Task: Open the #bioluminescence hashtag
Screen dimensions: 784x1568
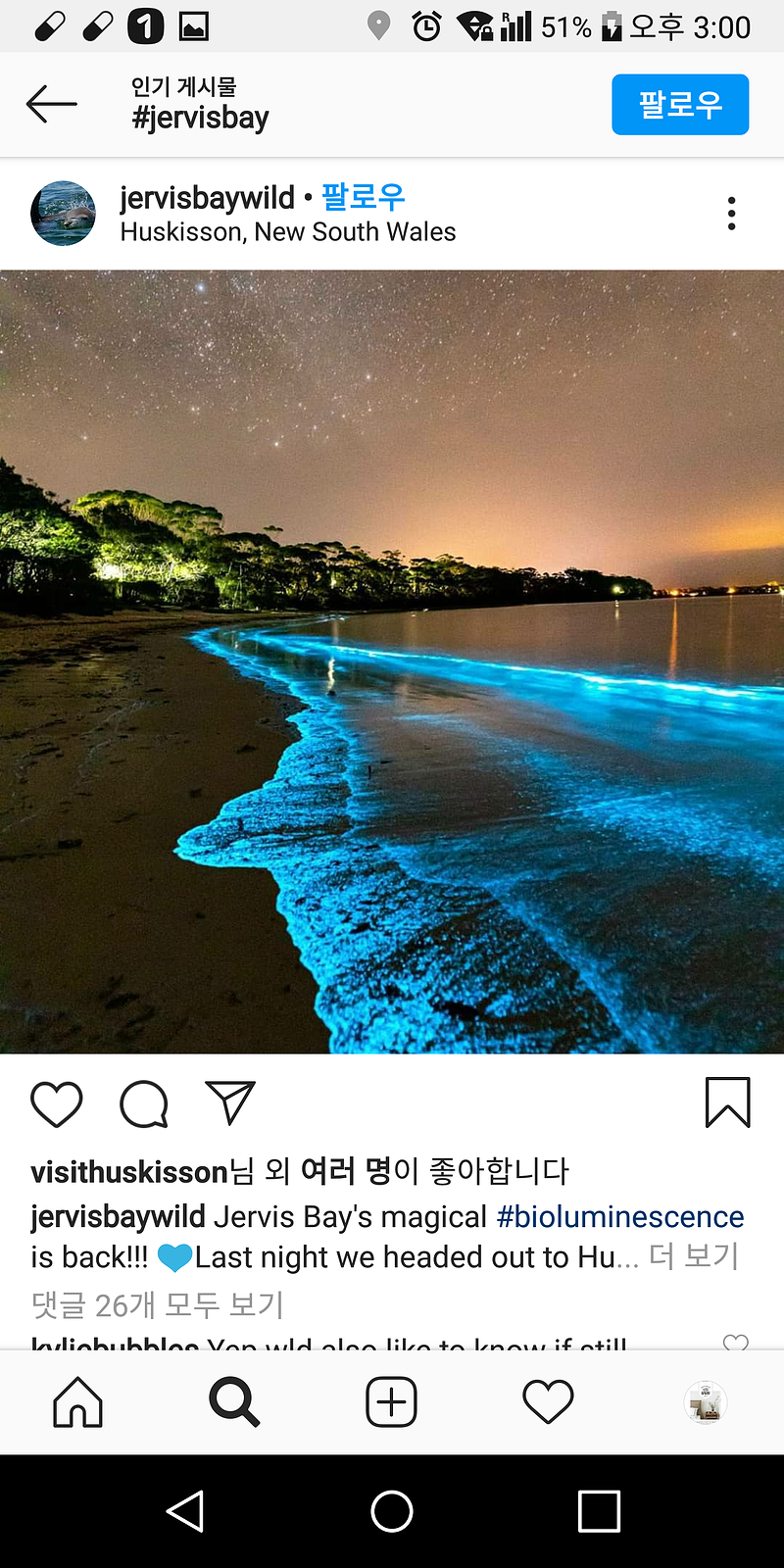Action: pos(620,1216)
